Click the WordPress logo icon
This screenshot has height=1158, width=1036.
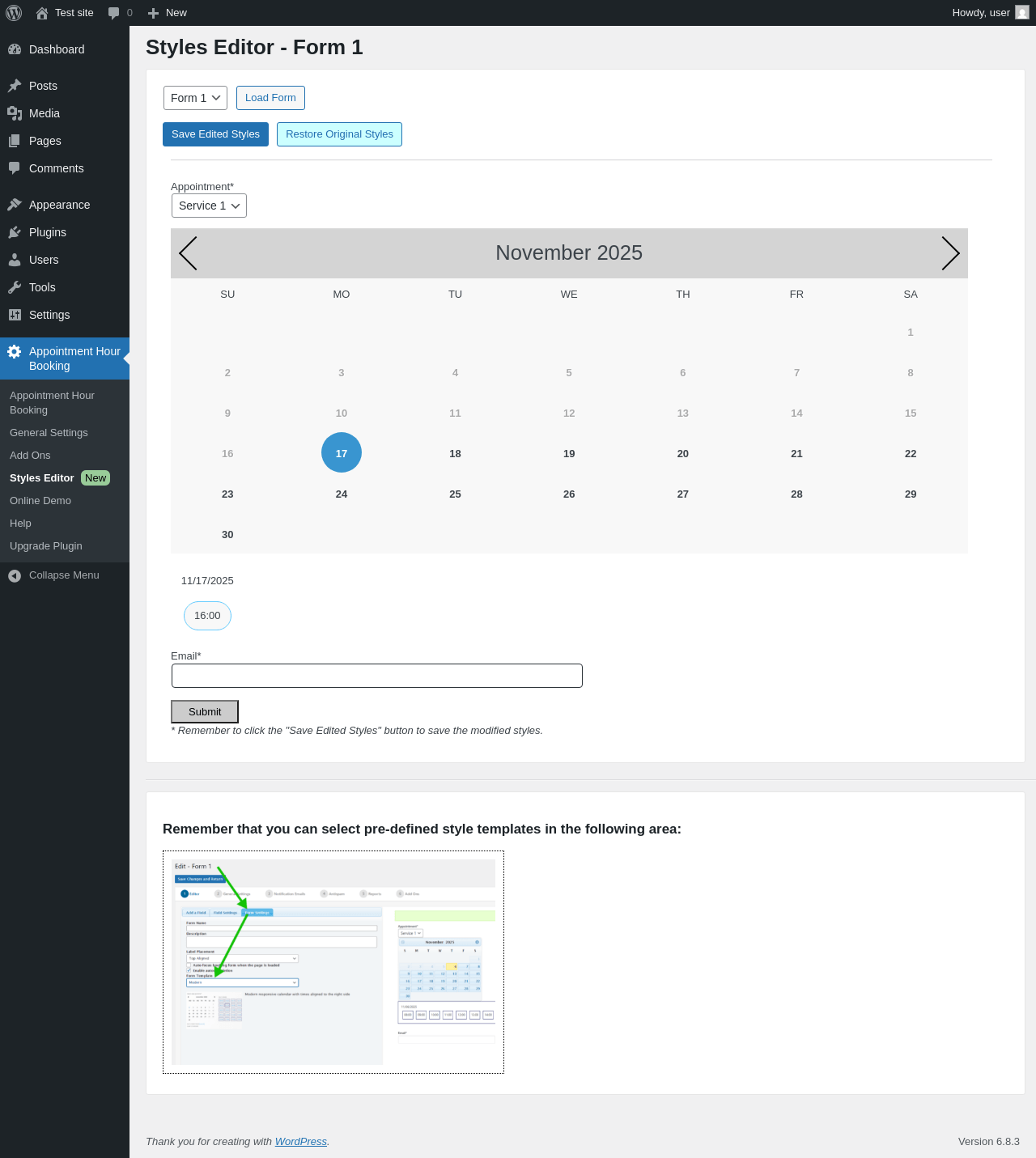[14, 13]
